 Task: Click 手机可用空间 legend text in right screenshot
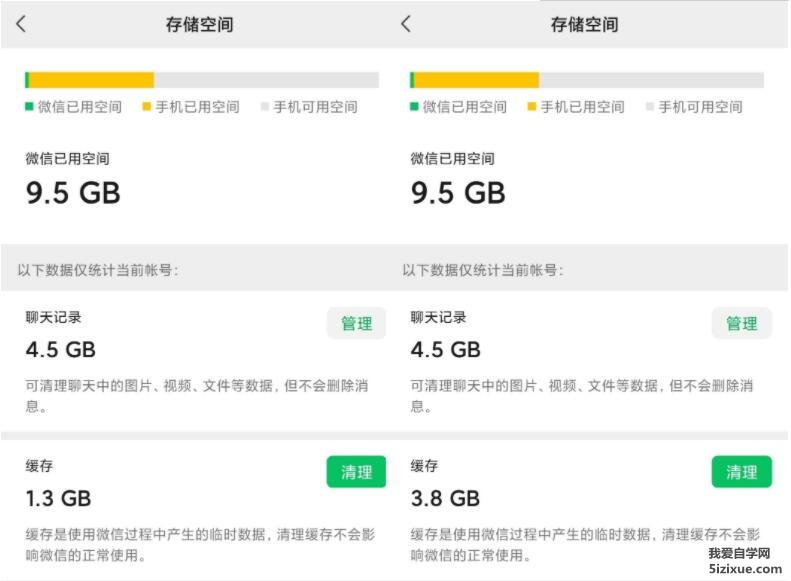click(x=701, y=106)
